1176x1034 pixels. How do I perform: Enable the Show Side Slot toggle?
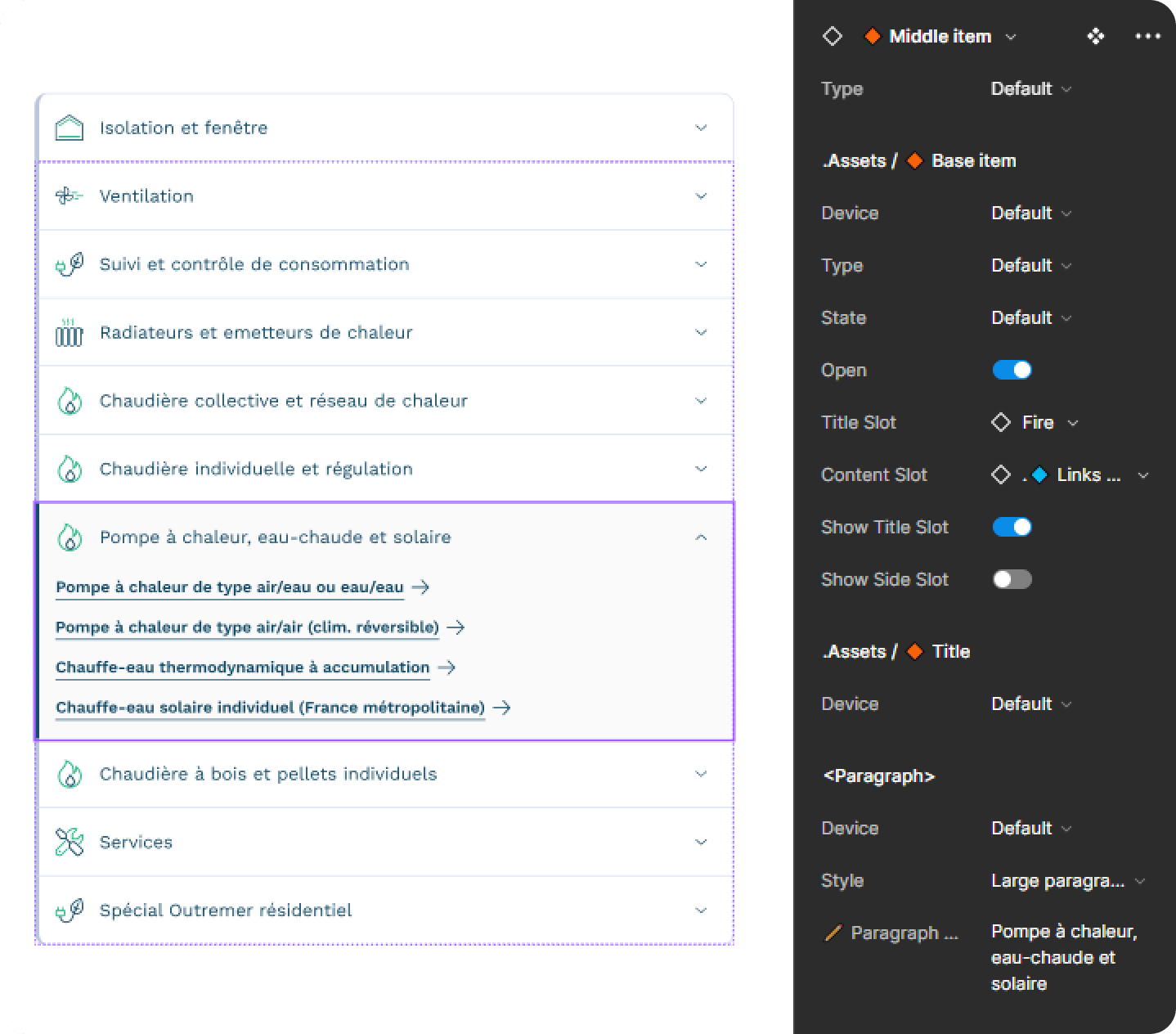1012,580
